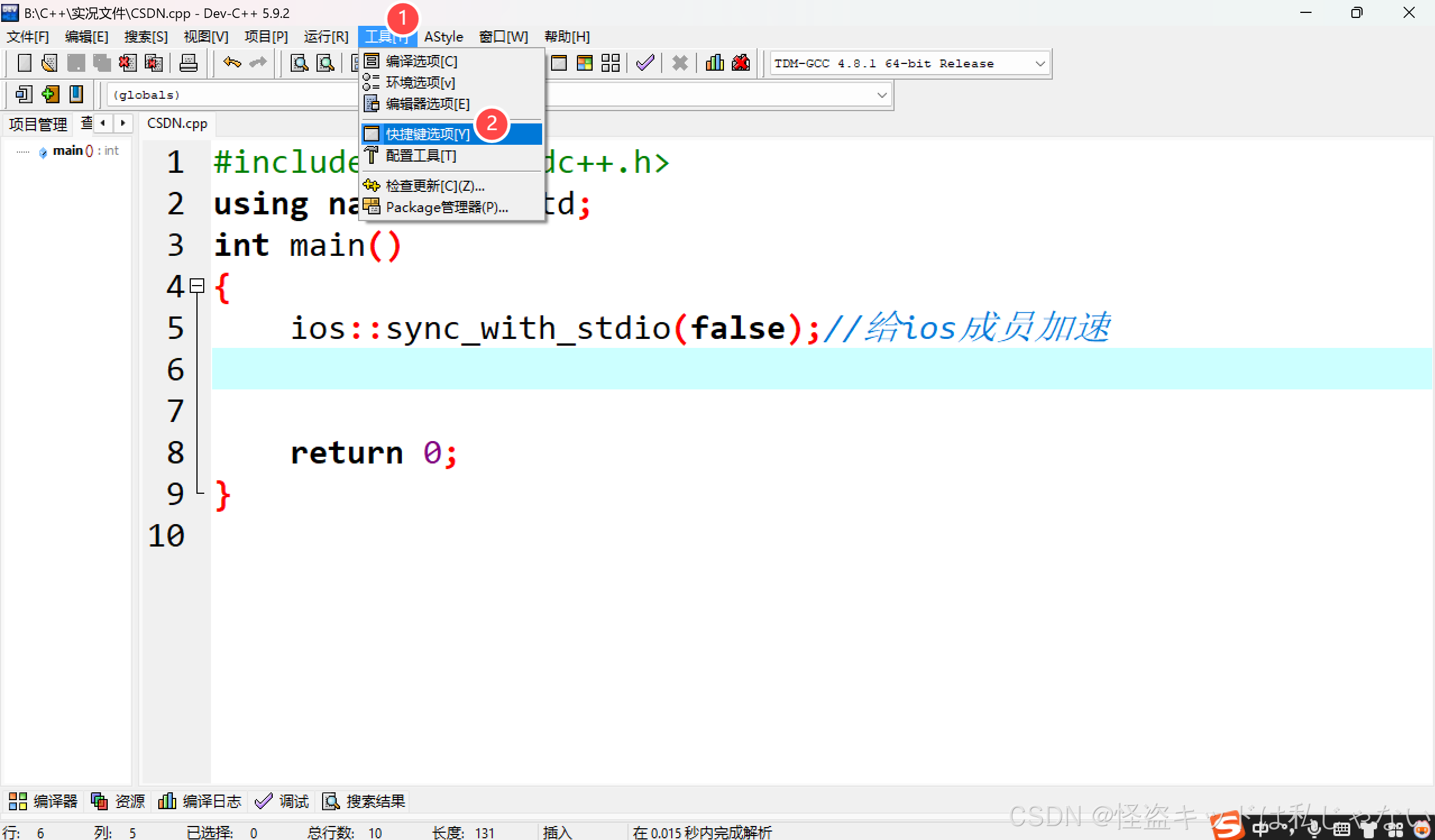The image size is (1435, 840).
Task: Click the red X Delete Profiling icon
Action: click(741, 63)
